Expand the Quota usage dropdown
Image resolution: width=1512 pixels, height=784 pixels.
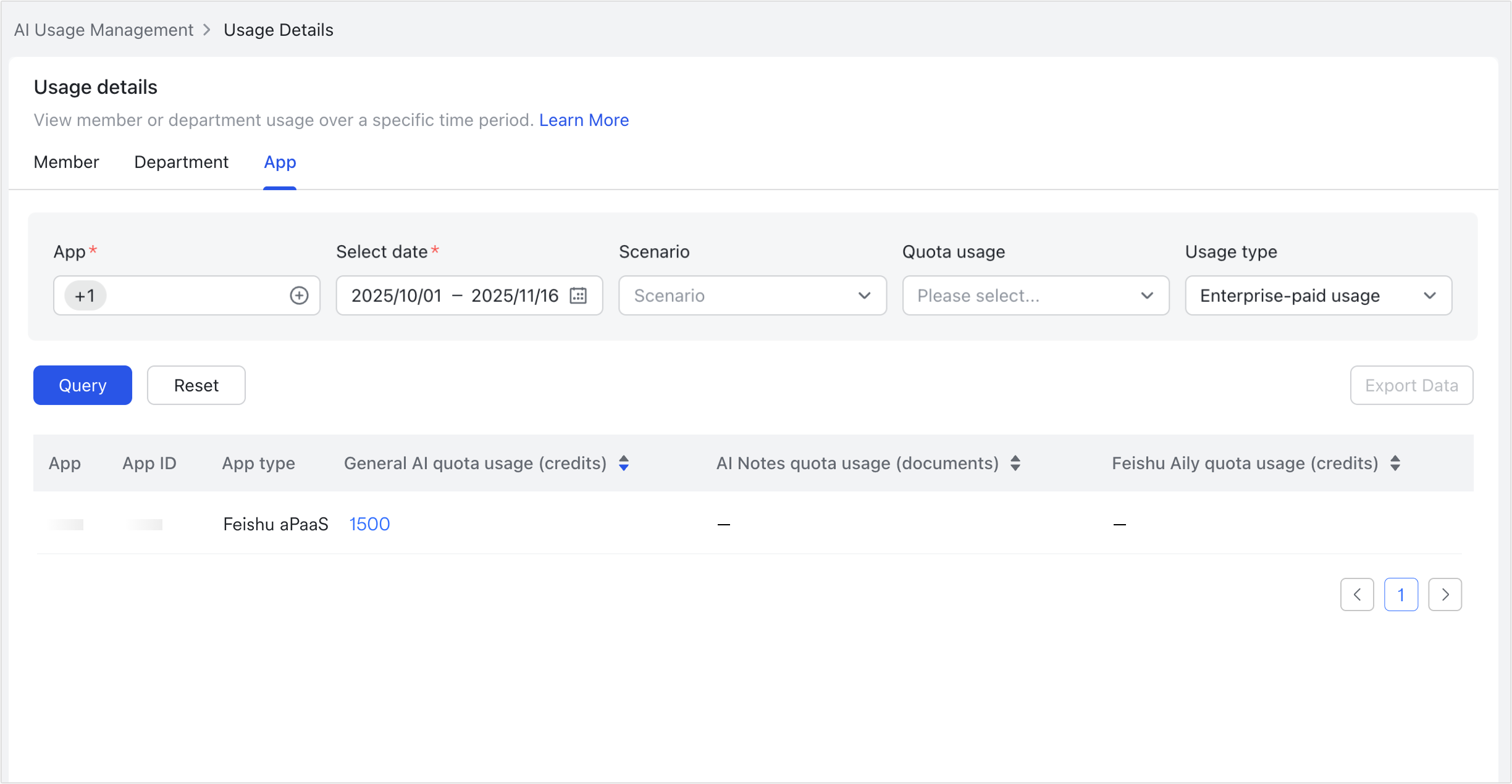(1036, 296)
